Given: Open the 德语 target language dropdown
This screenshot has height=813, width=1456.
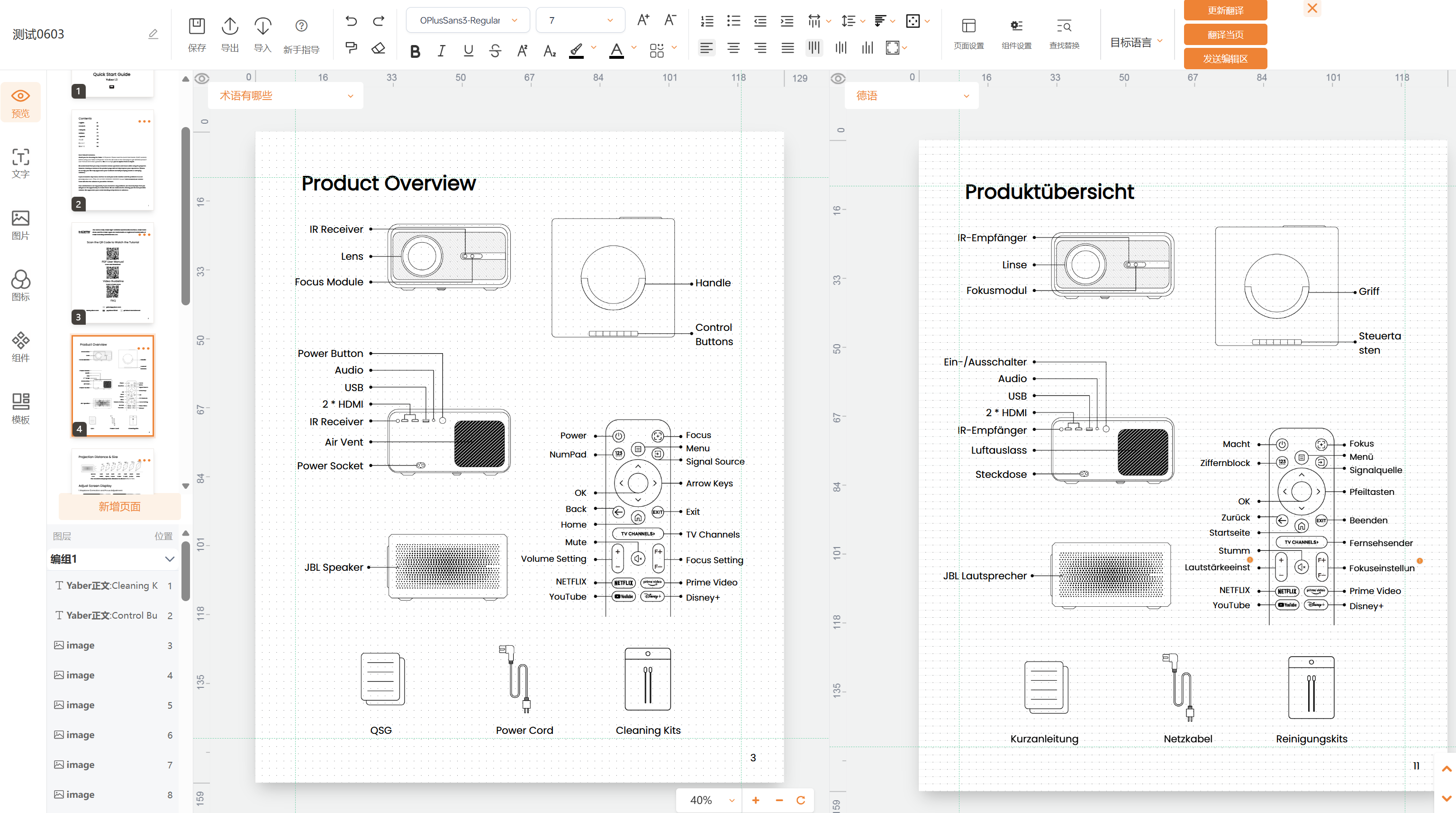Looking at the screenshot, I should pos(911,96).
